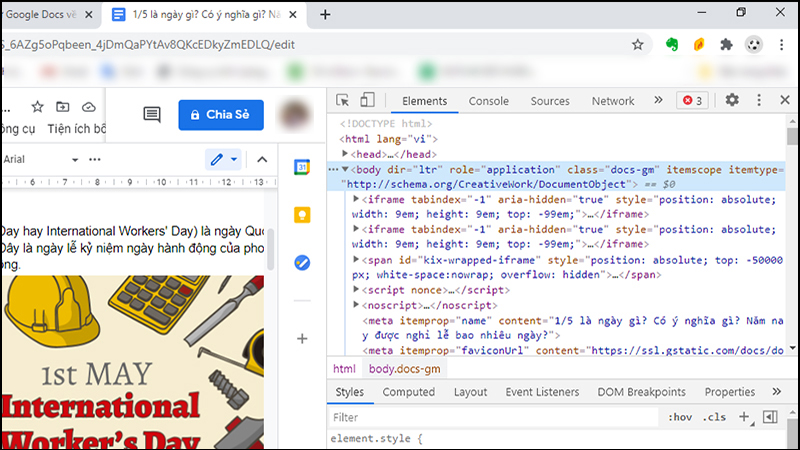800x450 pixels.
Task: Toggle the :hov element state panel
Action: click(x=680, y=417)
